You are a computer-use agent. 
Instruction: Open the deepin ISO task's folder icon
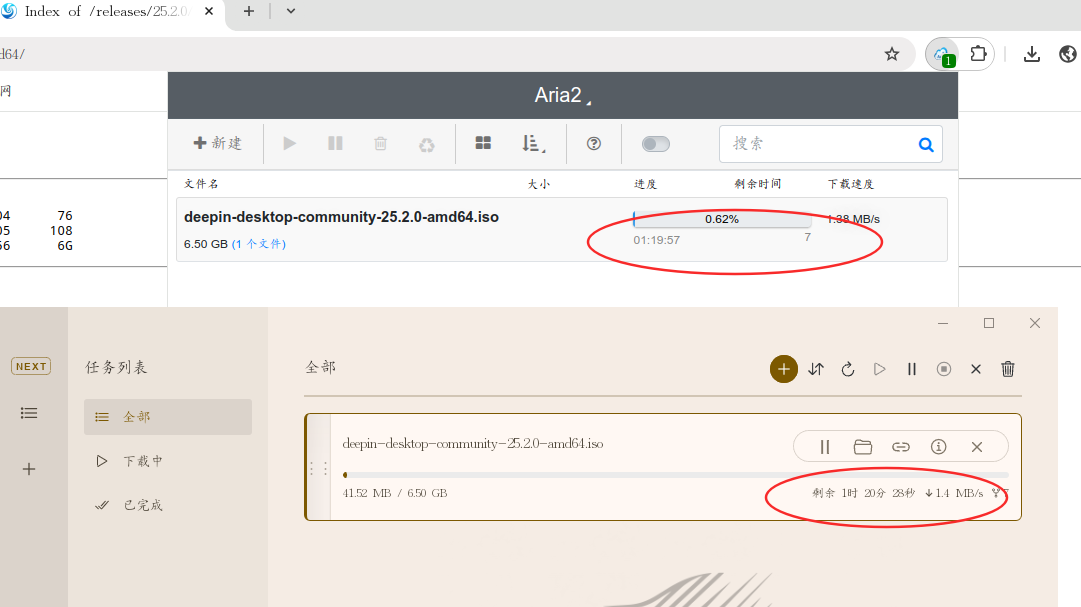862,447
